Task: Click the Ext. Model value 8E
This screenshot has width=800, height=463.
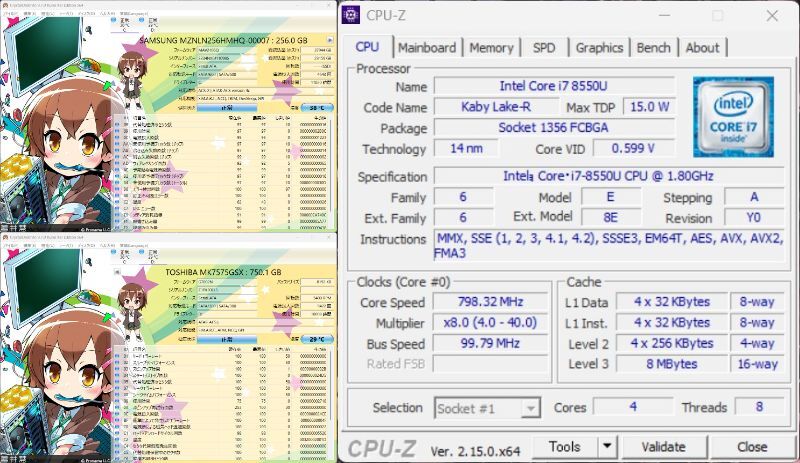Action: [611, 218]
